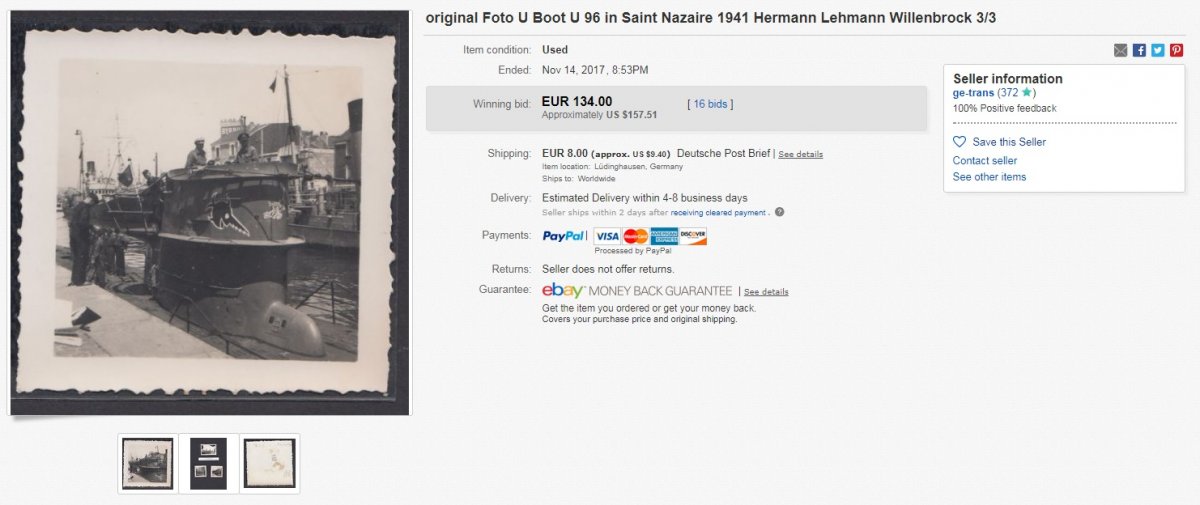Click the heart icon beside Save this Seller
Viewport: 1200px width, 505px height.
click(x=960, y=142)
